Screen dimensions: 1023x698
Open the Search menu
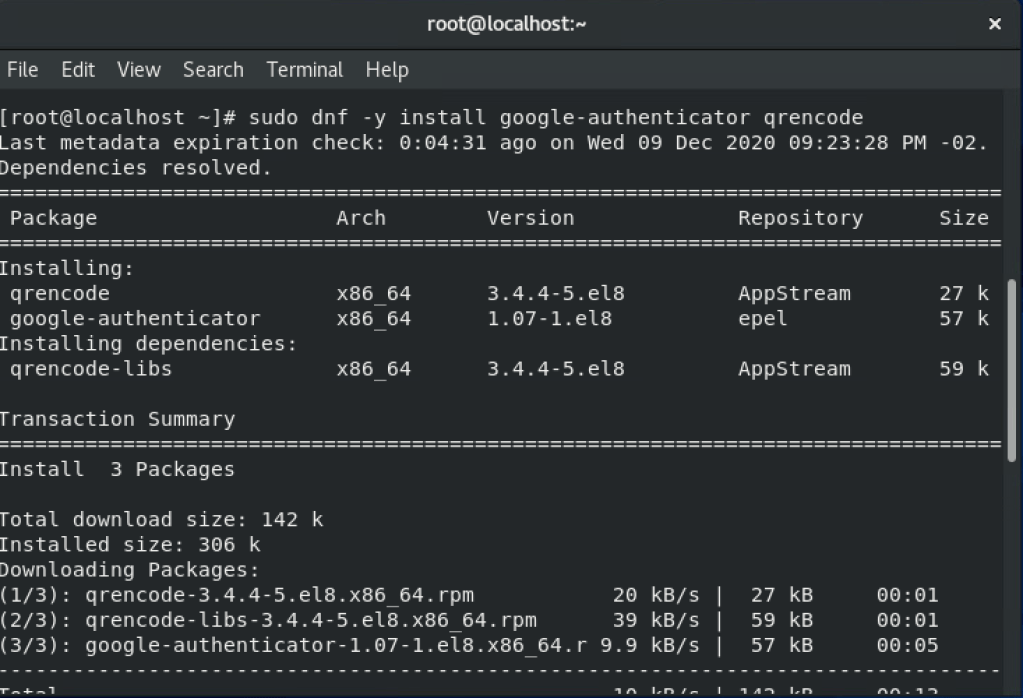(x=213, y=70)
